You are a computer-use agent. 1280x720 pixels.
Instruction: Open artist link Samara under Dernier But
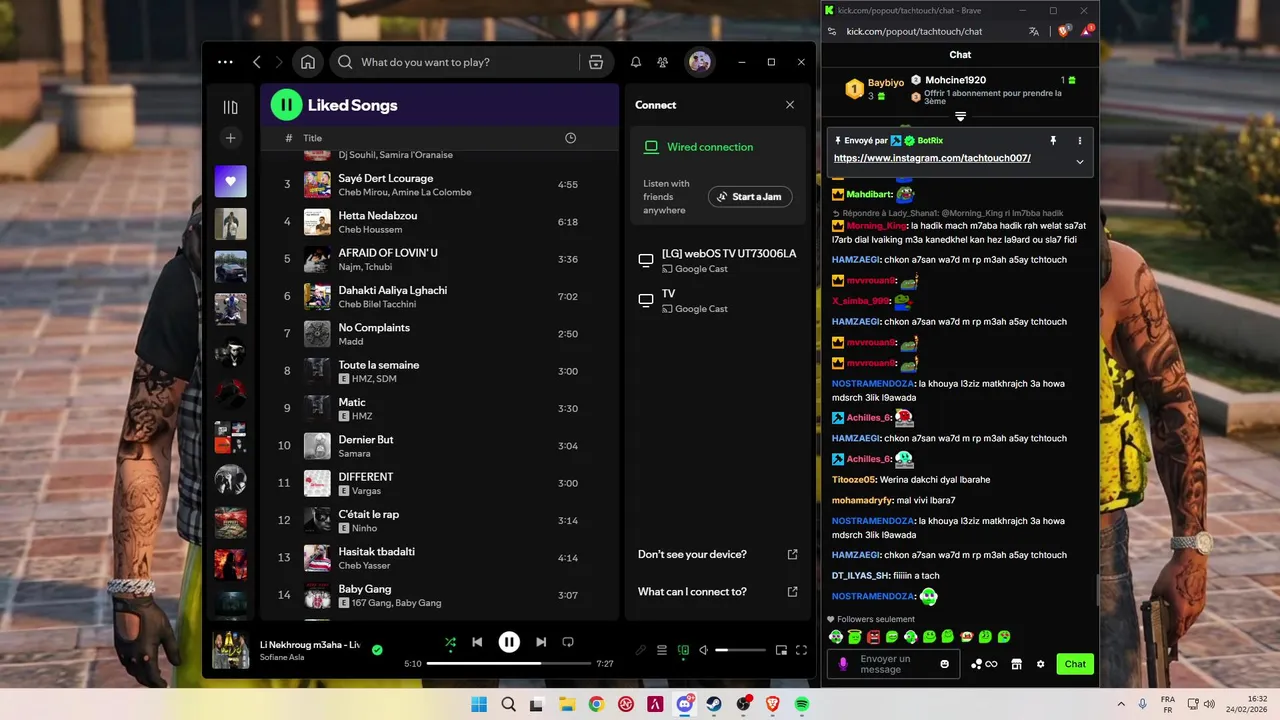pos(354,454)
